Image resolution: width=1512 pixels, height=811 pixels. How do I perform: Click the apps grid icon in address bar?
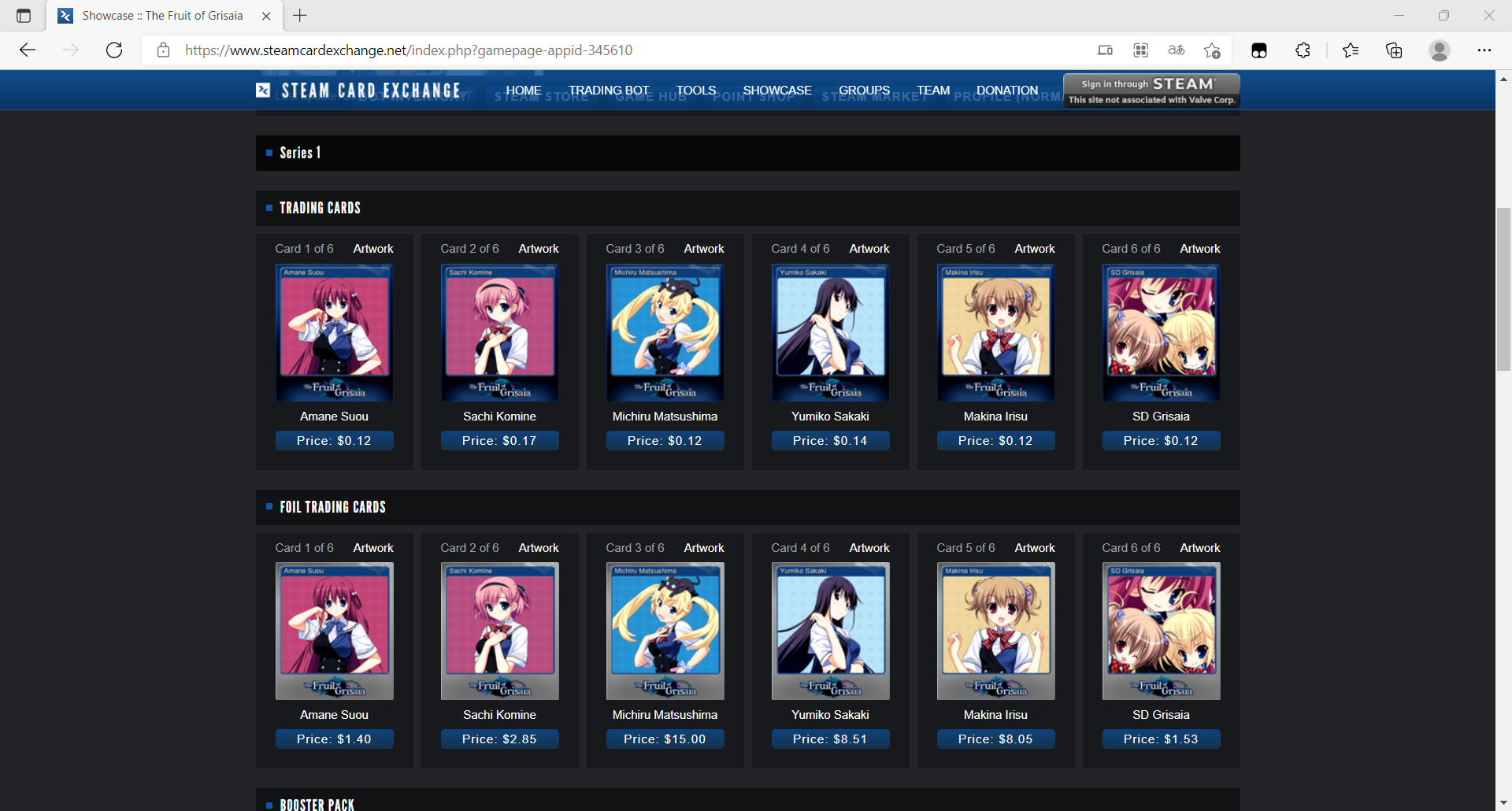coord(1140,50)
